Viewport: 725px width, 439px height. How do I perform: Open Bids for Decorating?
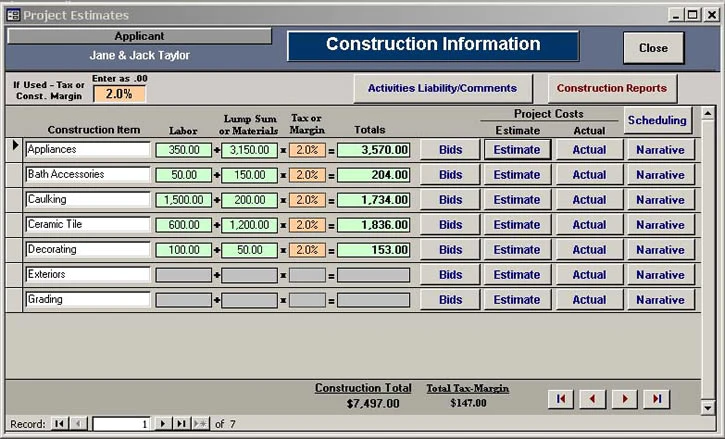tap(450, 250)
